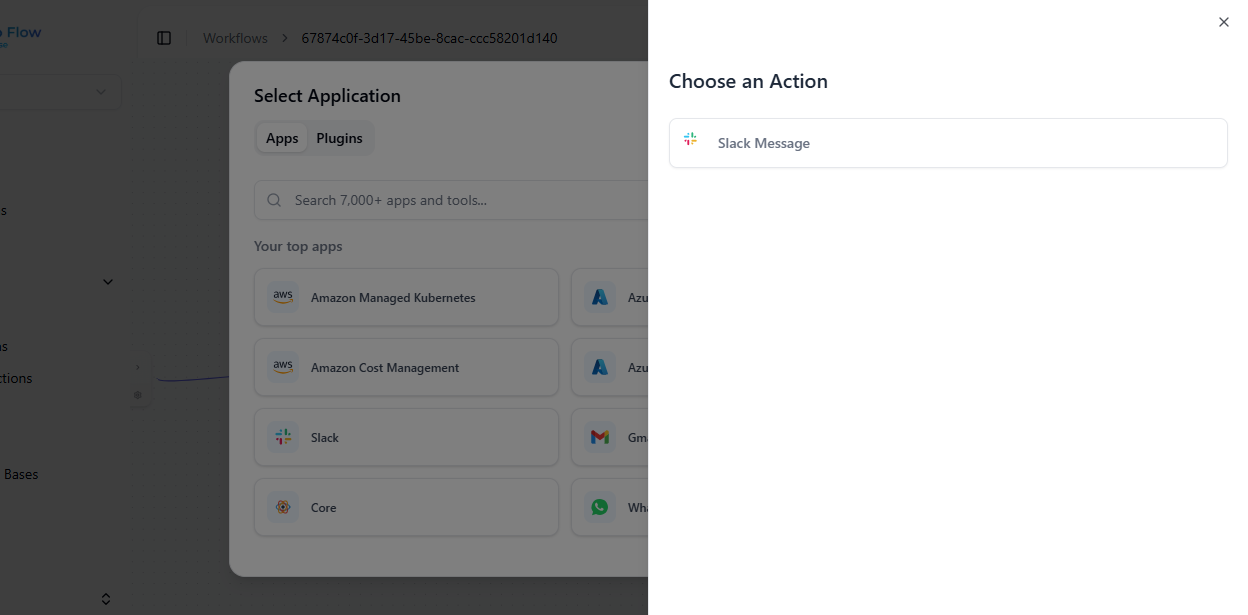Viewport: 1248px width, 615px height.
Task: Click the Gmail envelope icon
Action: [600, 437]
